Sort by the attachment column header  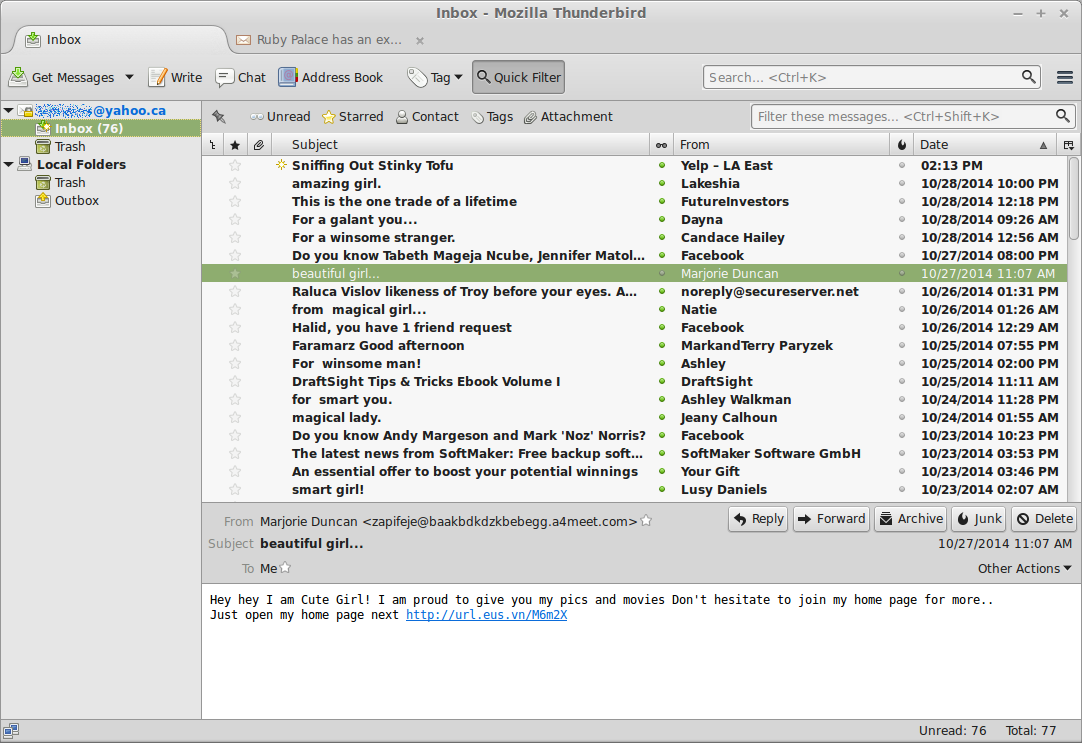click(259, 145)
